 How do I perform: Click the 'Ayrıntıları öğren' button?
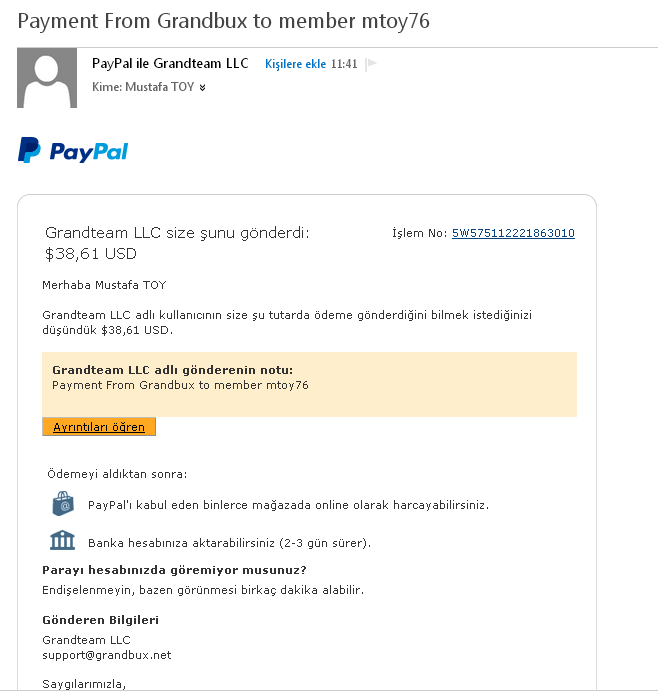point(99,427)
